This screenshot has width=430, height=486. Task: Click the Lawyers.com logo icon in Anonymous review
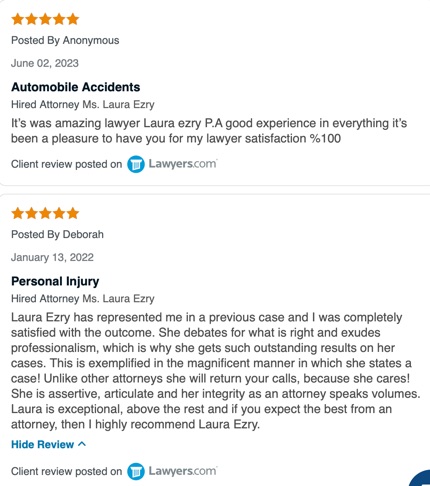(136, 164)
